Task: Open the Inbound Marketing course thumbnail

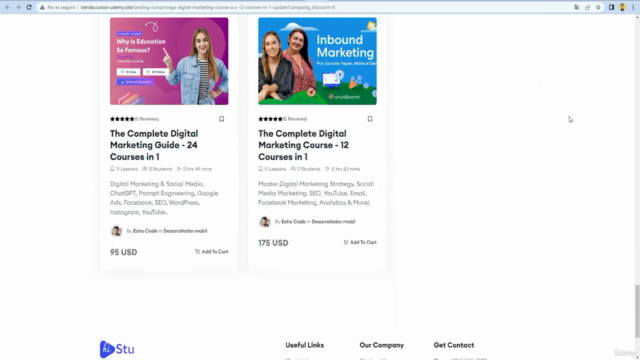Action: [x=317, y=61]
